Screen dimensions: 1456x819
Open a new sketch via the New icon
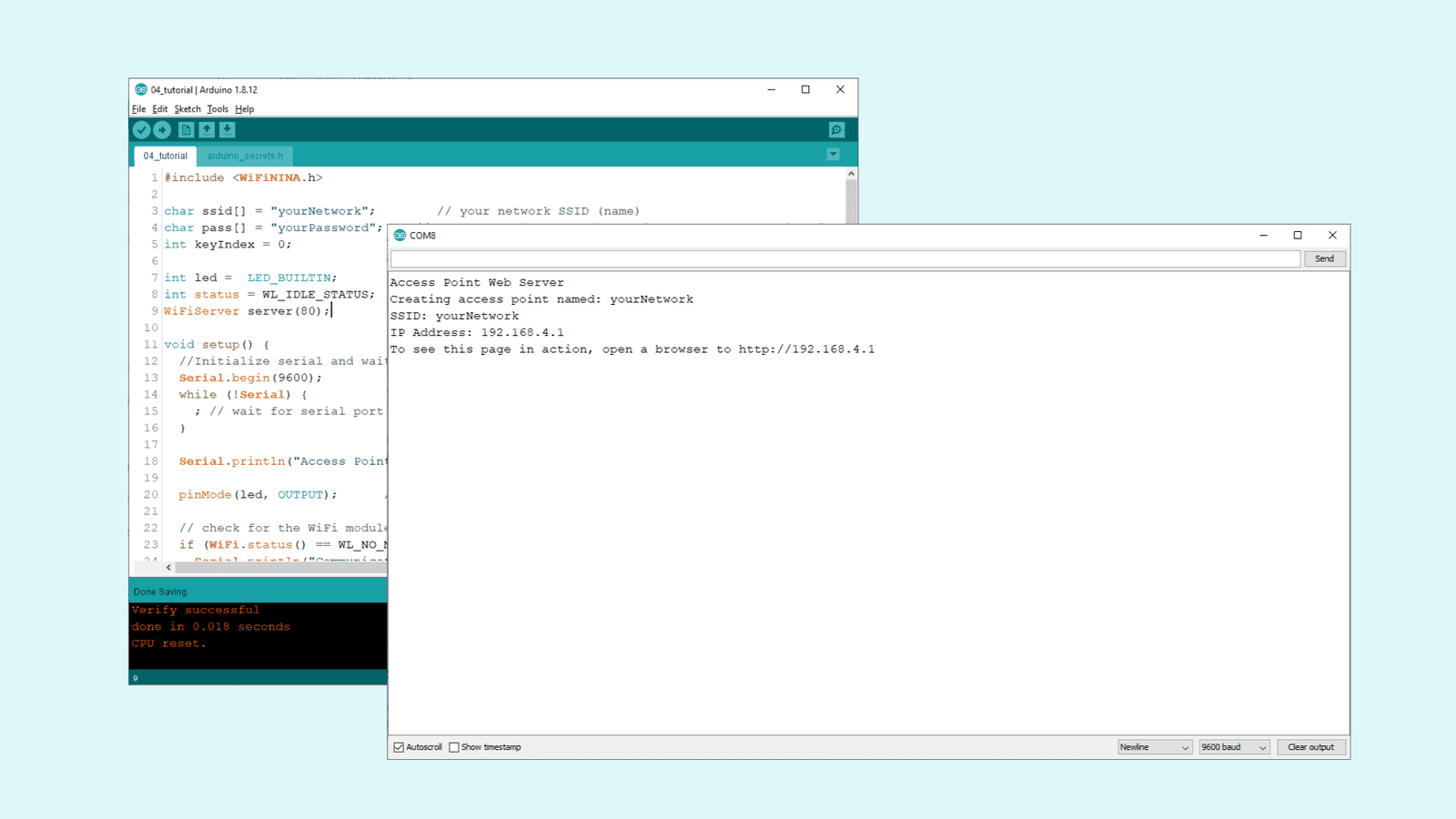coord(186,129)
